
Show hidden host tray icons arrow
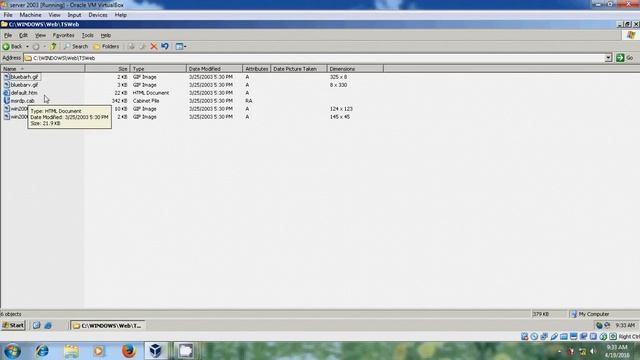coord(560,351)
